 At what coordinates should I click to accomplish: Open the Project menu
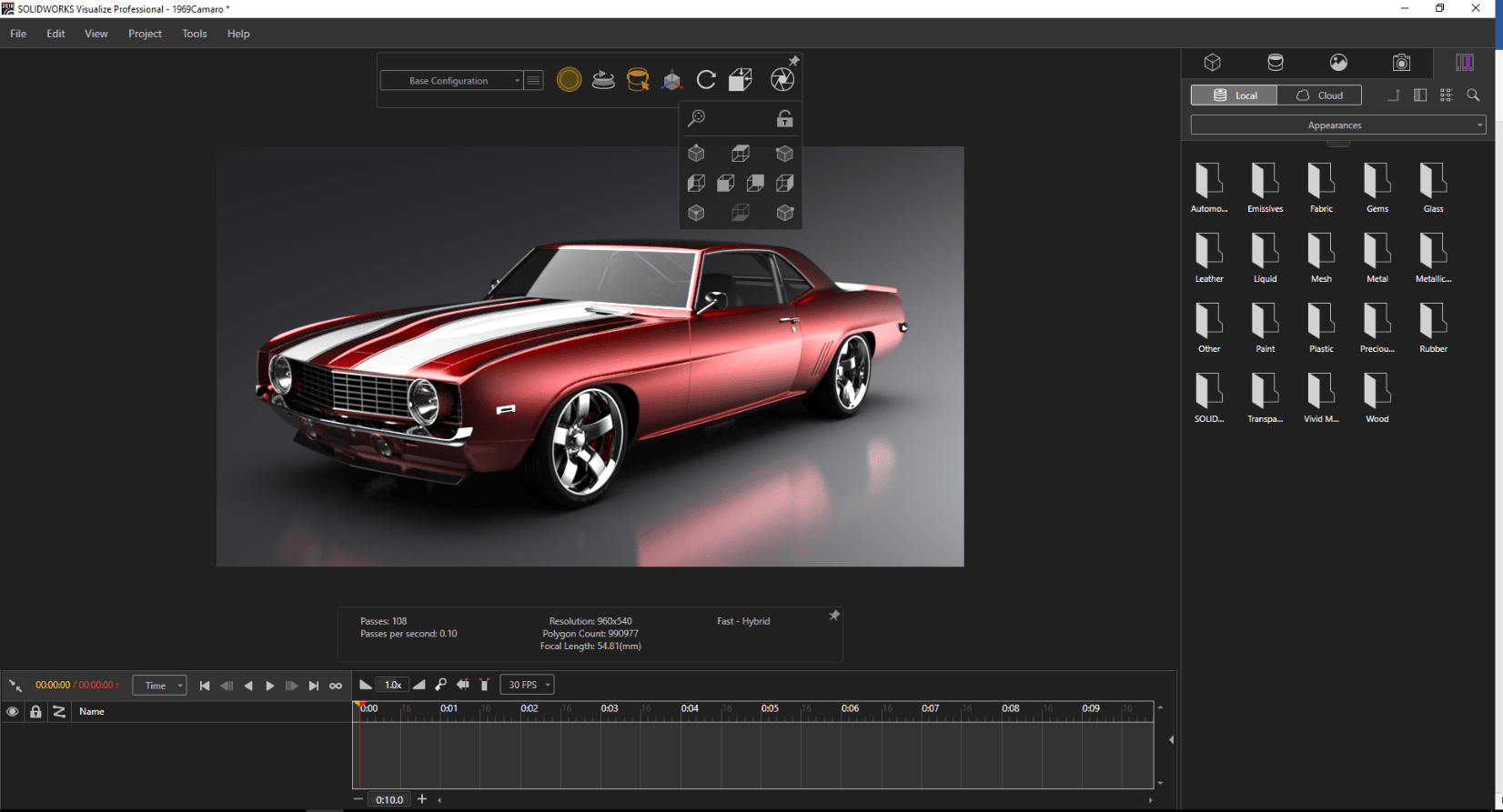[x=145, y=34]
